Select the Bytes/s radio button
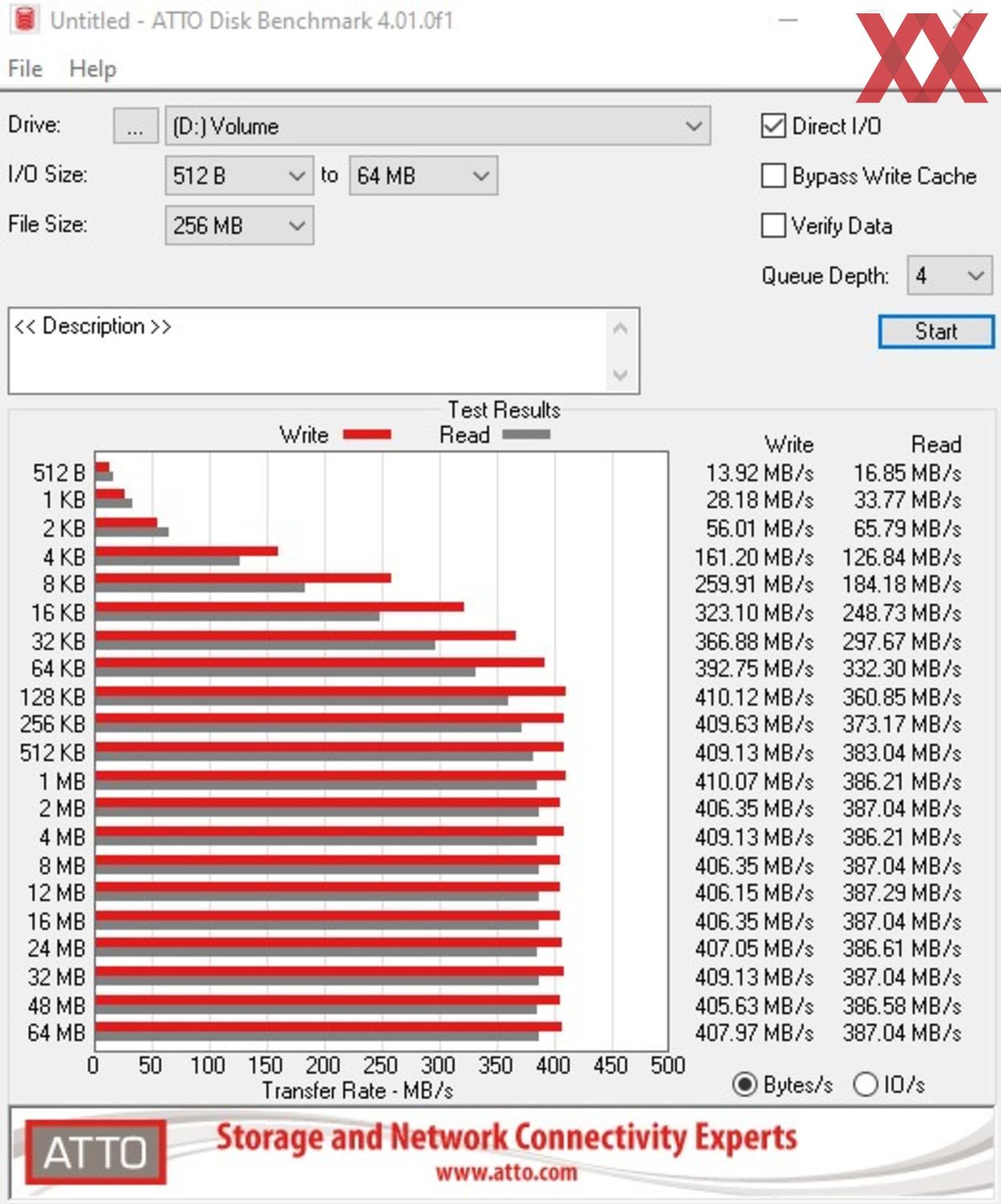Viewport: 1001px width, 1204px height. click(x=744, y=1084)
